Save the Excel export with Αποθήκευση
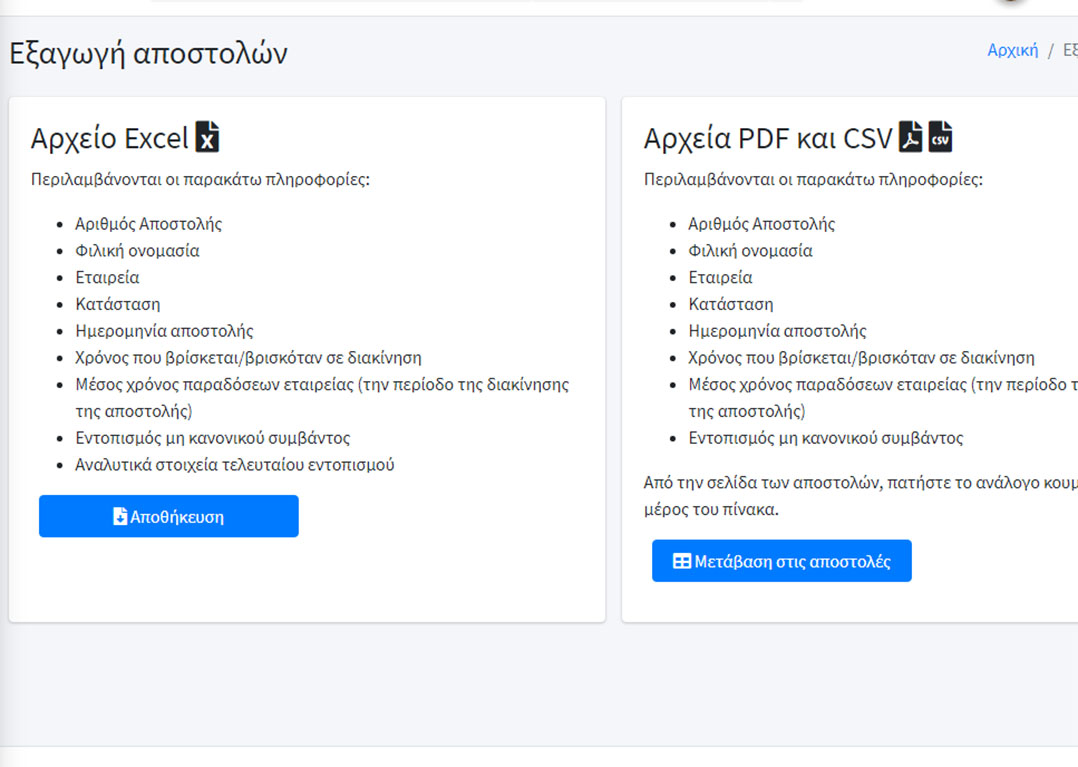Screen dimensions: 1078x767 168,516
